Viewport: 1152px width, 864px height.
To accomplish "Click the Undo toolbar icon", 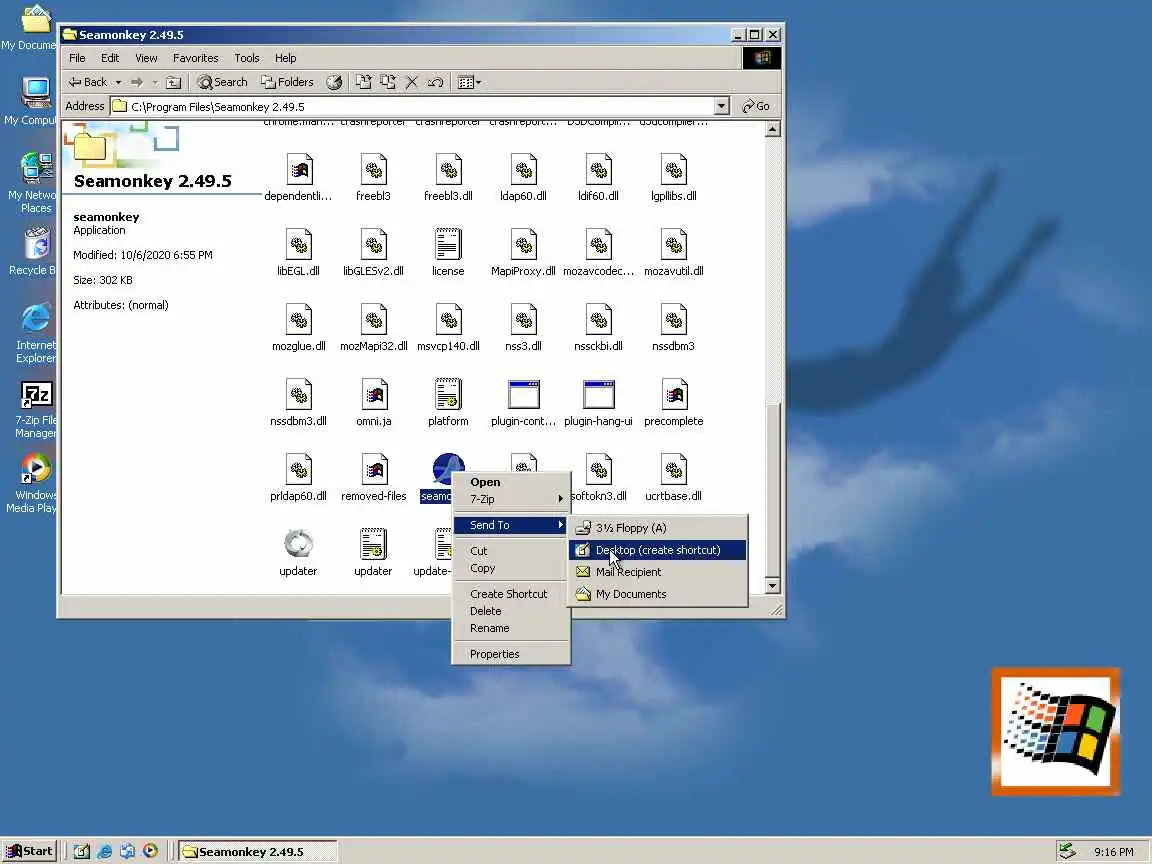I will pos(436,82).
